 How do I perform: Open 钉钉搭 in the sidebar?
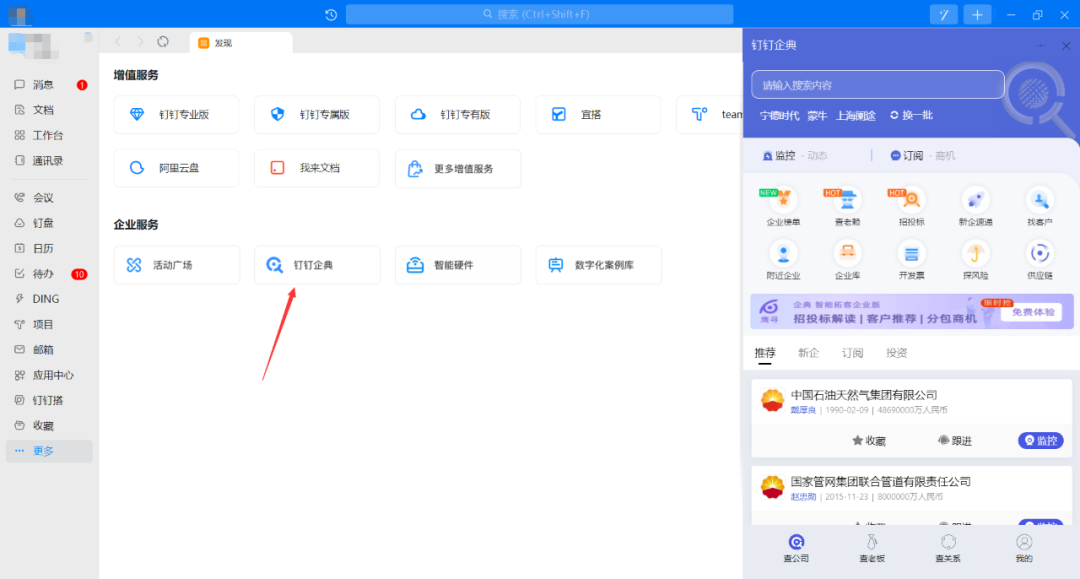49,401
